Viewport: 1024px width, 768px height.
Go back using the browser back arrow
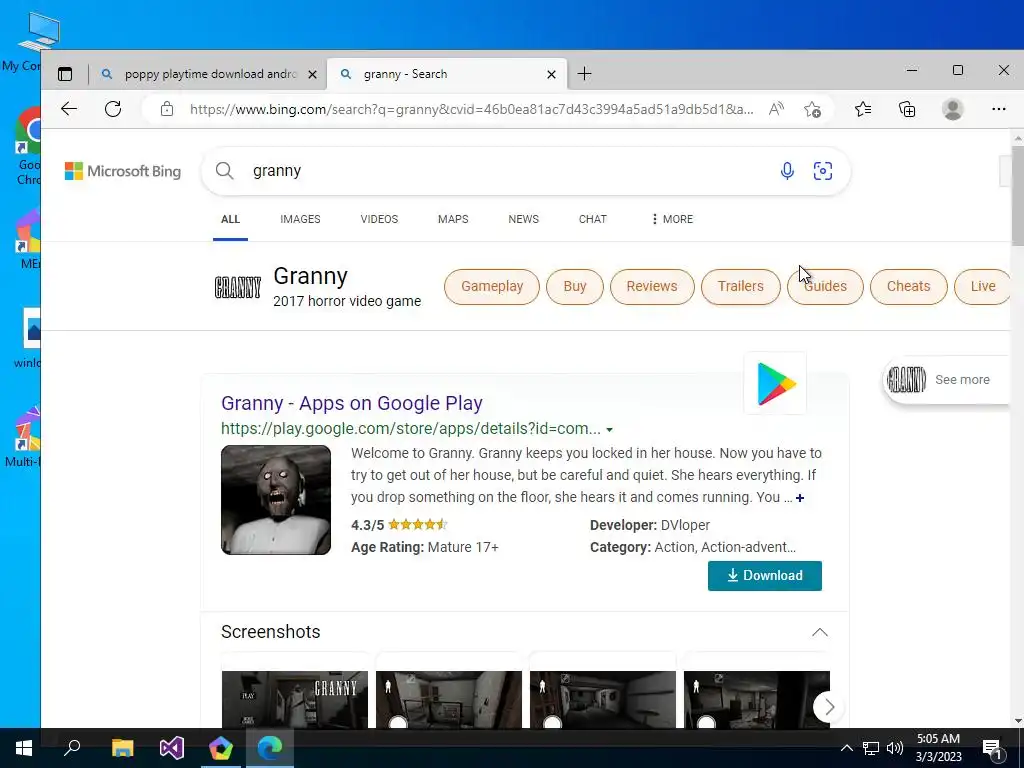(69, 109)
